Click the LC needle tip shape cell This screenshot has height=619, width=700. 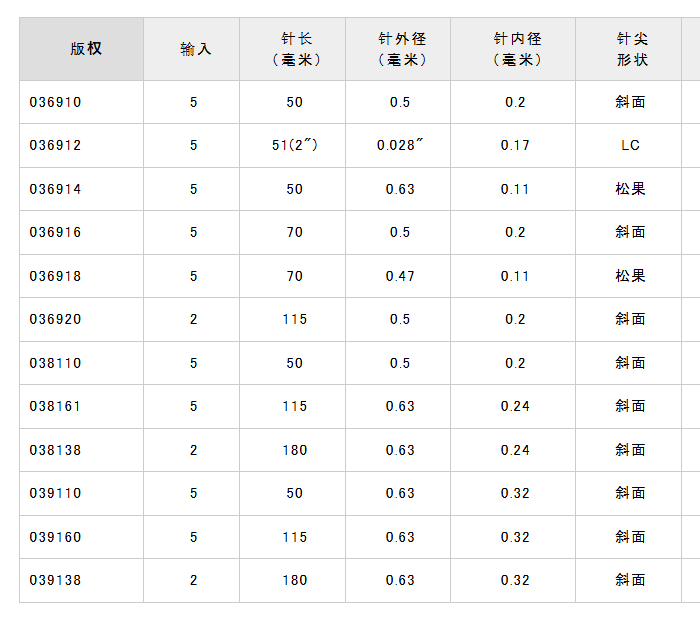(x=630, y=146)
